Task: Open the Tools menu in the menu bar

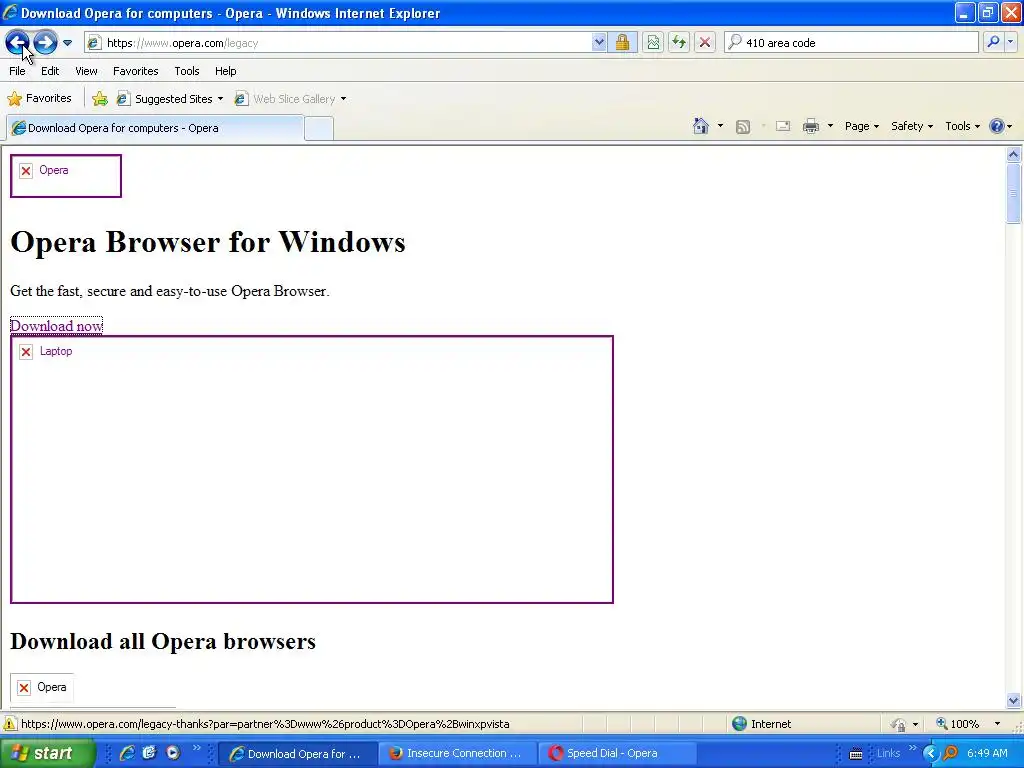Action: coord(187,71)
